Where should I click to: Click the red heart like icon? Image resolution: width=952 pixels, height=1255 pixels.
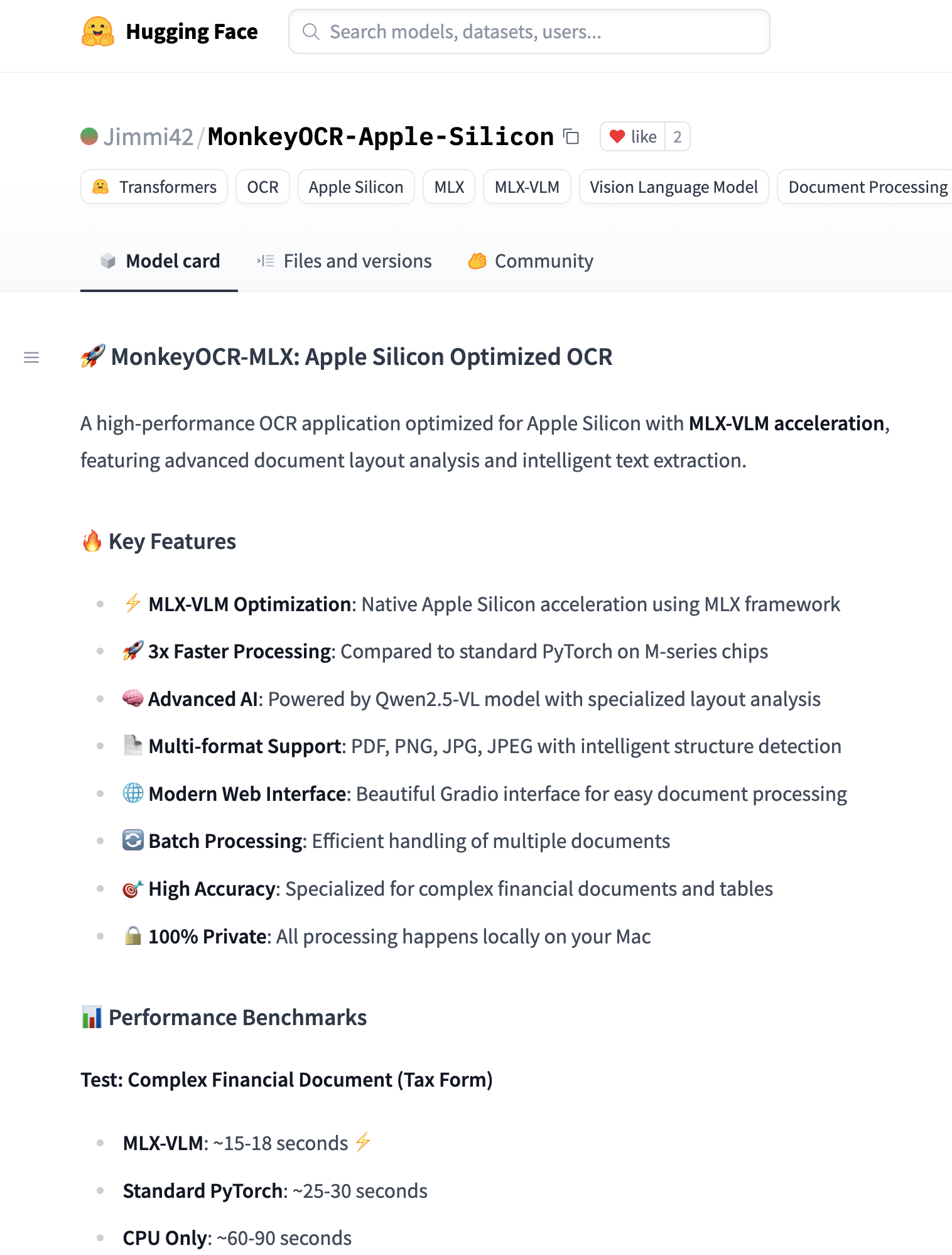pyautogui.click(x=617, y=136)
